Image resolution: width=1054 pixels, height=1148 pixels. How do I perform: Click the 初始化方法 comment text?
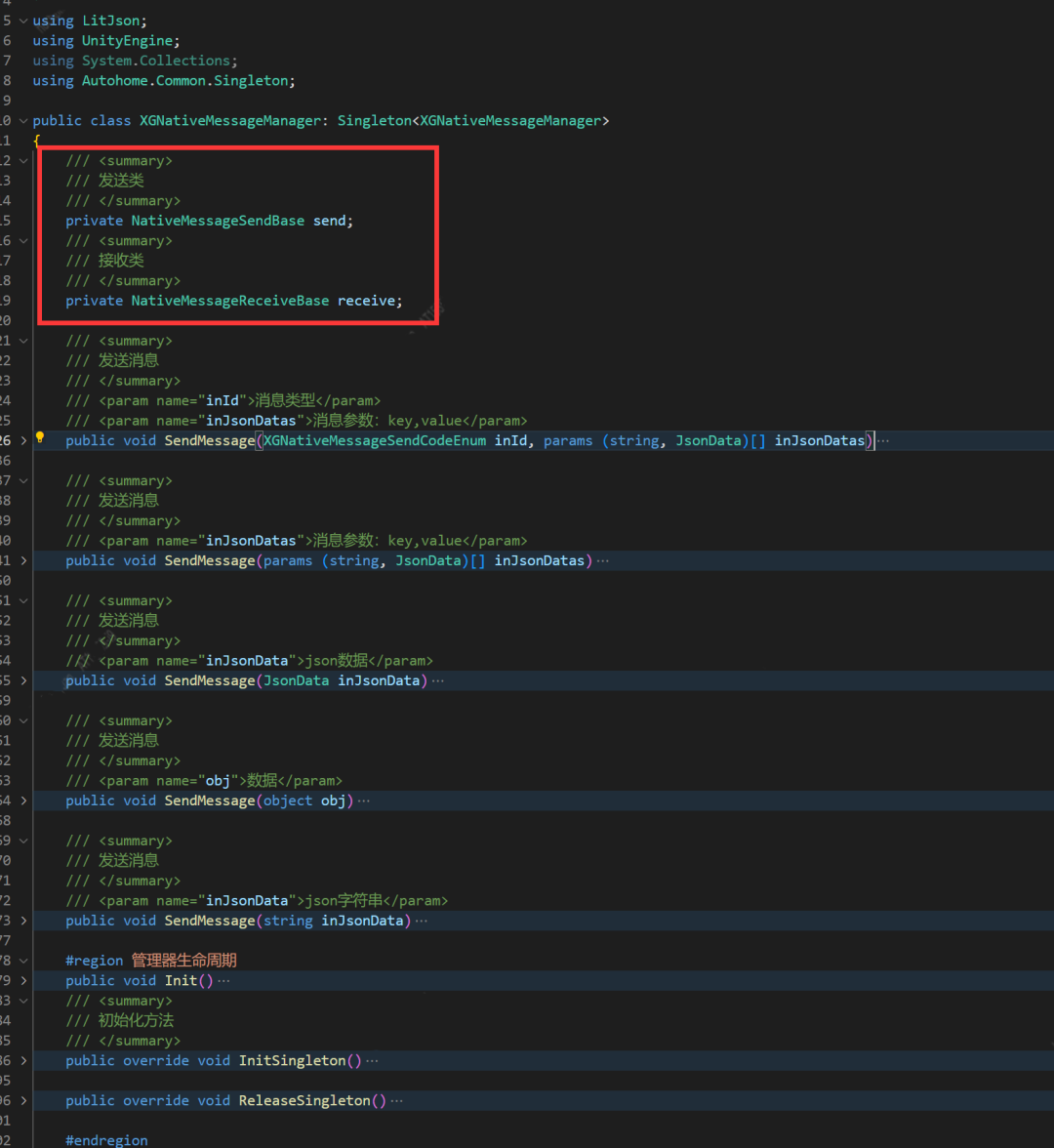point(137,1021)
